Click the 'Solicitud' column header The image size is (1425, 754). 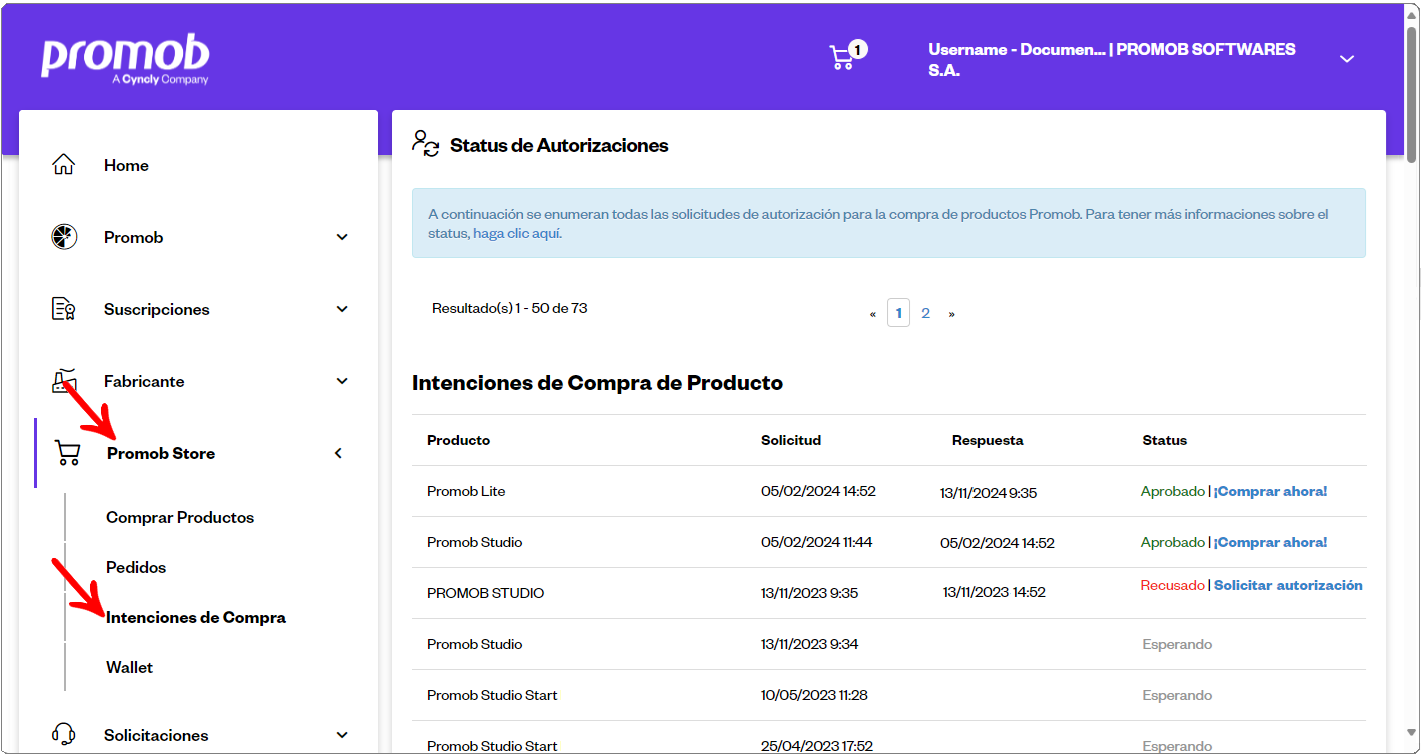tap(791, 440)
